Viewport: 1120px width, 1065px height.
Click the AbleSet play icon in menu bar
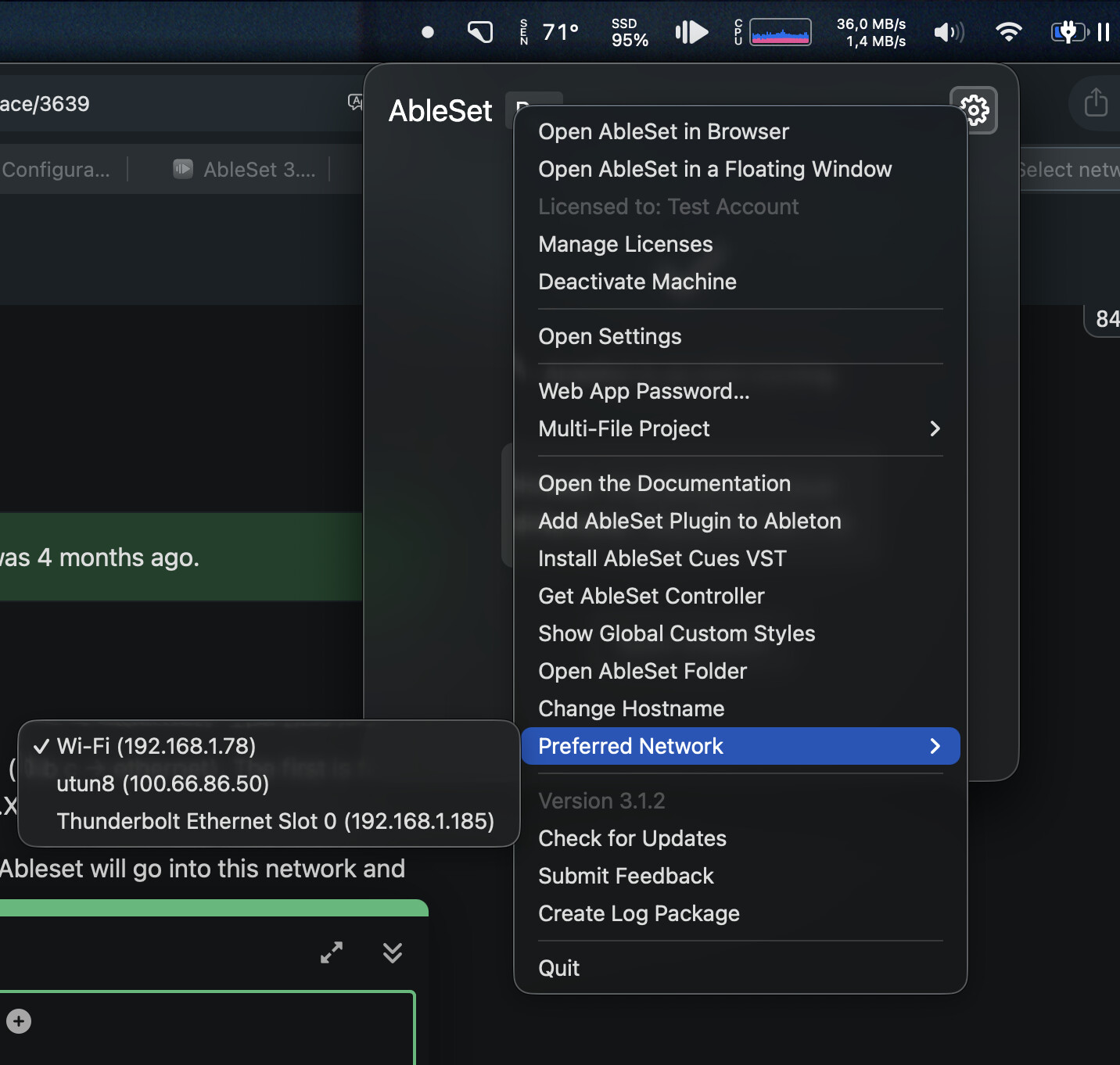click(x=691, y=32)
